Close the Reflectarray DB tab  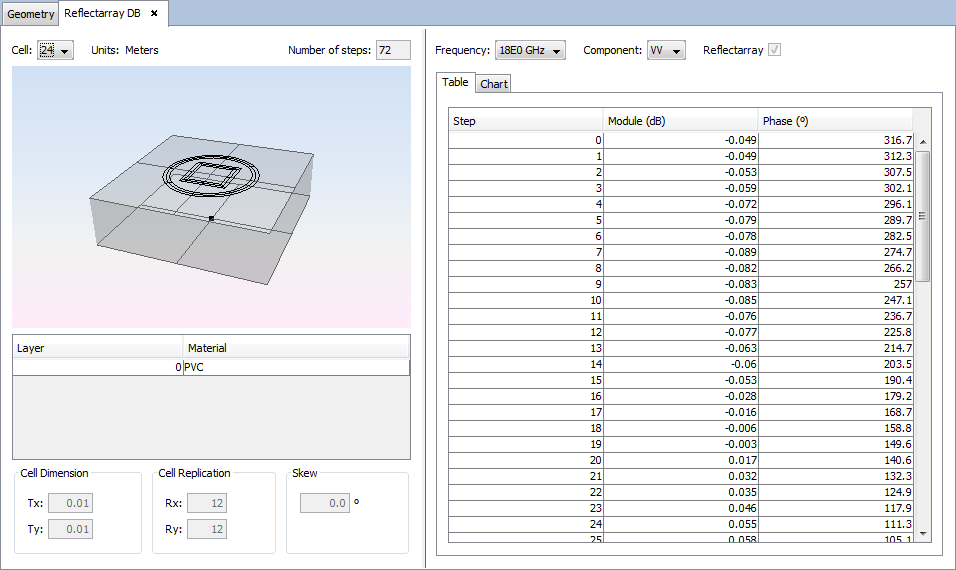coord(154,14)
